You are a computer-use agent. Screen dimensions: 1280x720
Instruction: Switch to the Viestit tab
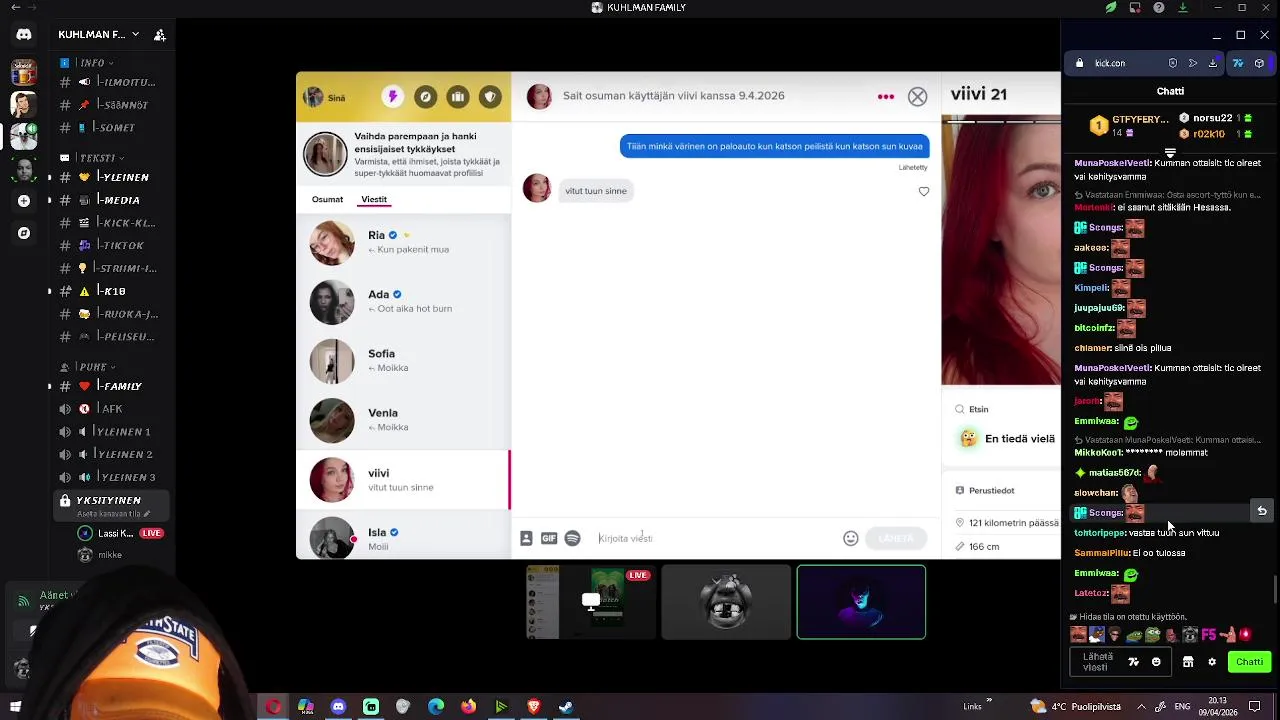tap(374, 200)
